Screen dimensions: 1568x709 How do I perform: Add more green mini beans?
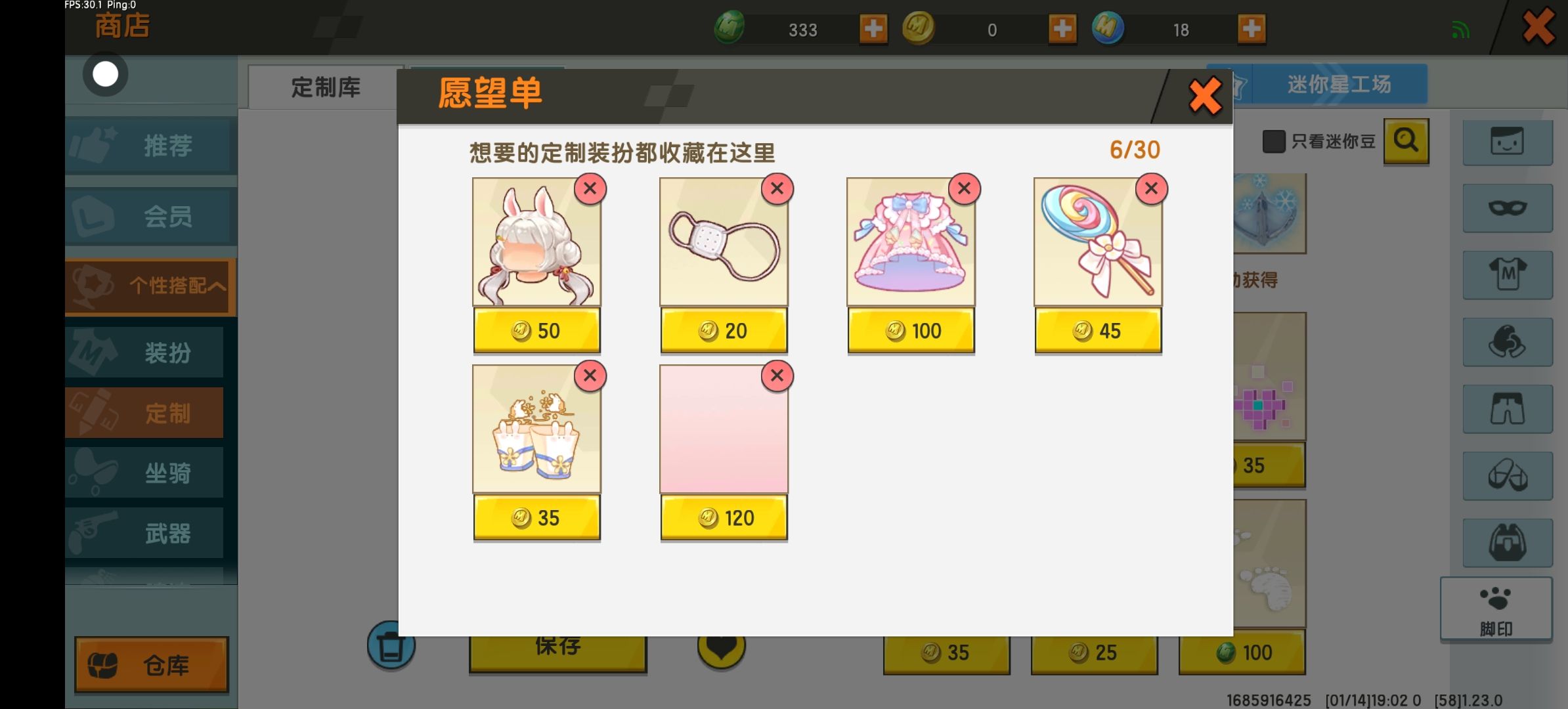tap(873, 29)
